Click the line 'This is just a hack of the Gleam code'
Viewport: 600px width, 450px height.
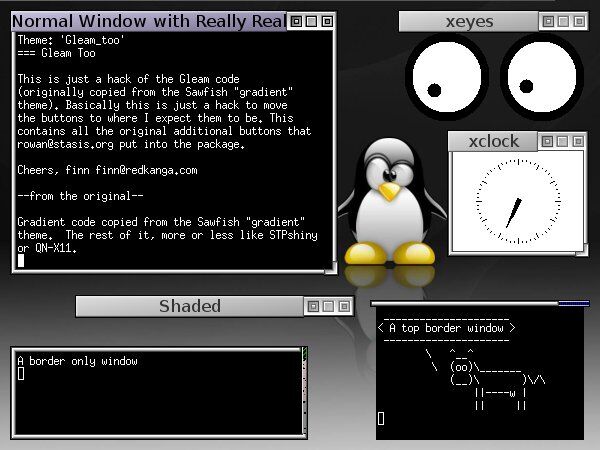click(129, 79)
